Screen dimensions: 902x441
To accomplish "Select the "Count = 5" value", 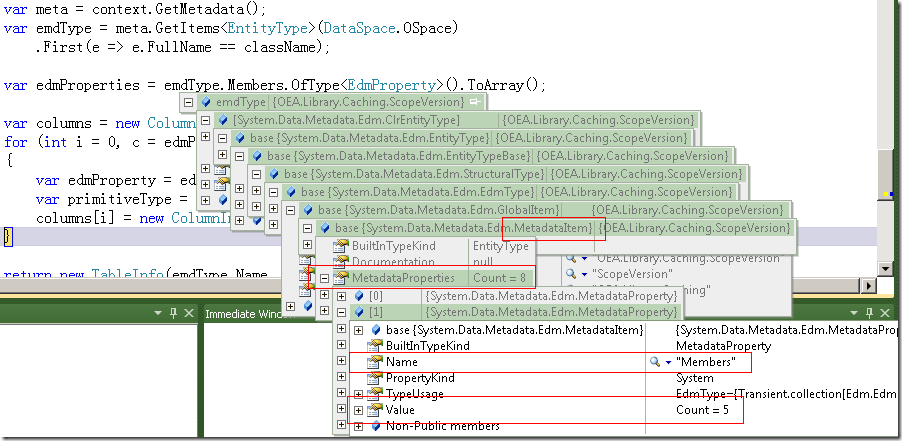I will pos(702,411).
